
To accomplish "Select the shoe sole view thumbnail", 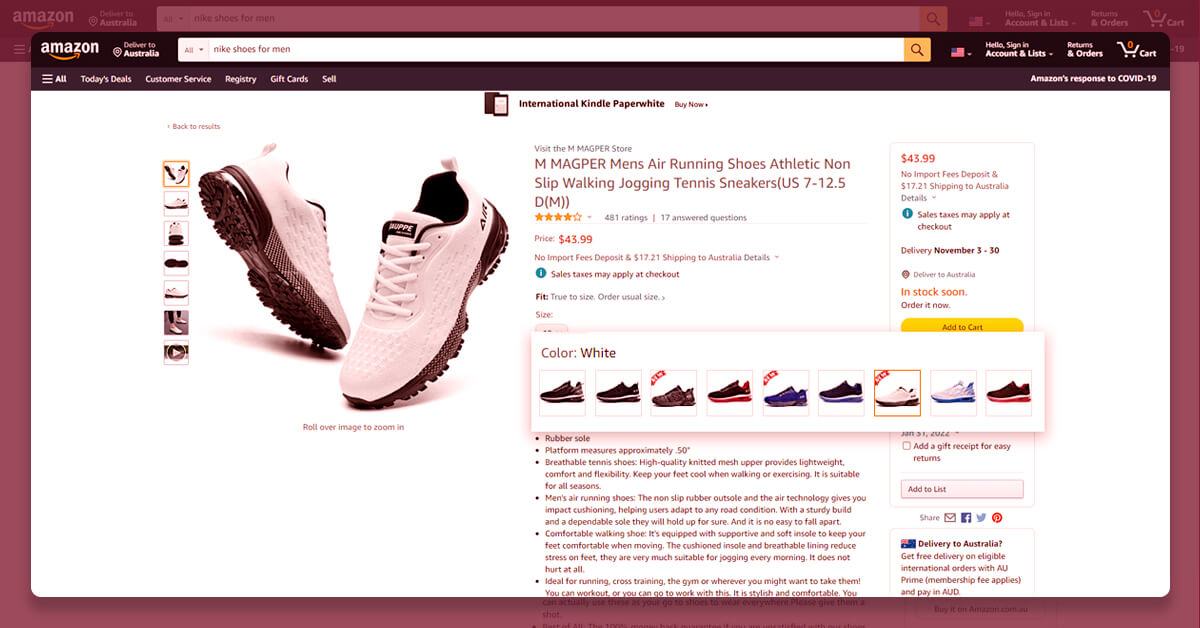I will 176,263.
